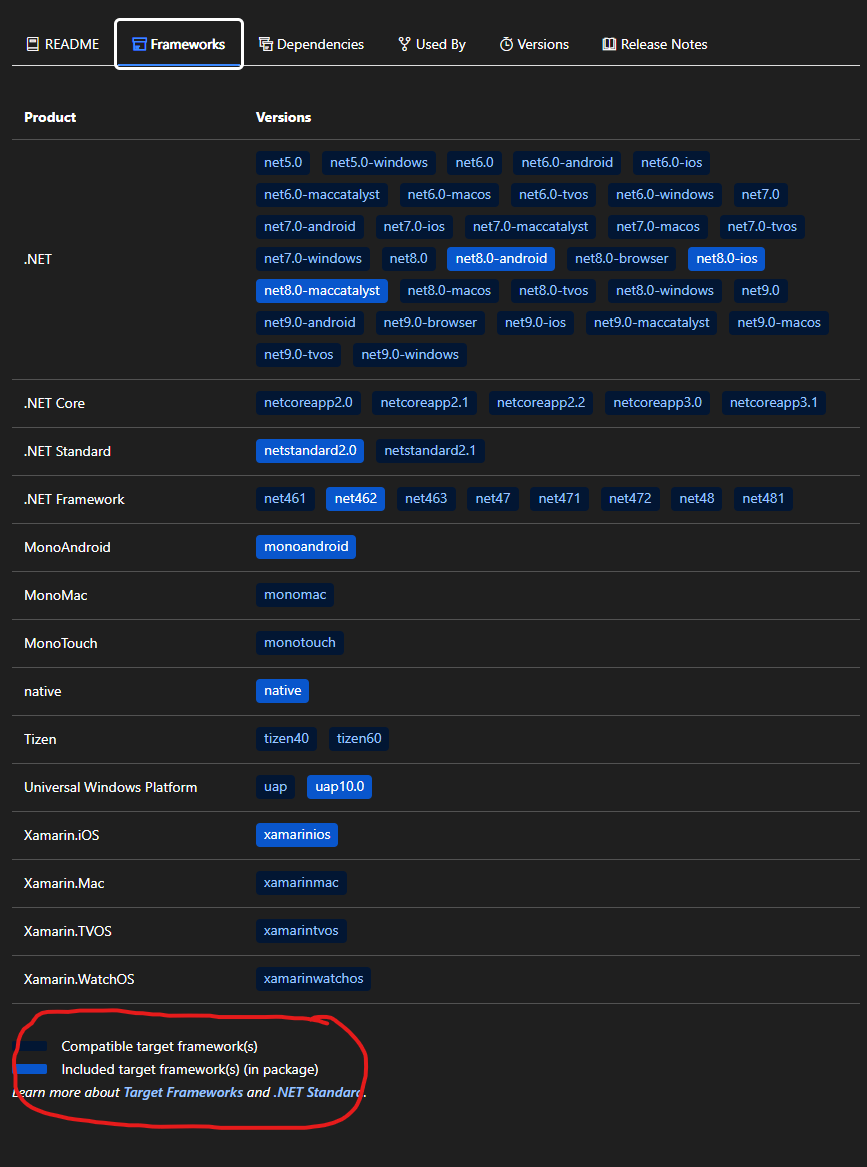
Task: Switch to the Dependencies tab
Action: (312, 44)
